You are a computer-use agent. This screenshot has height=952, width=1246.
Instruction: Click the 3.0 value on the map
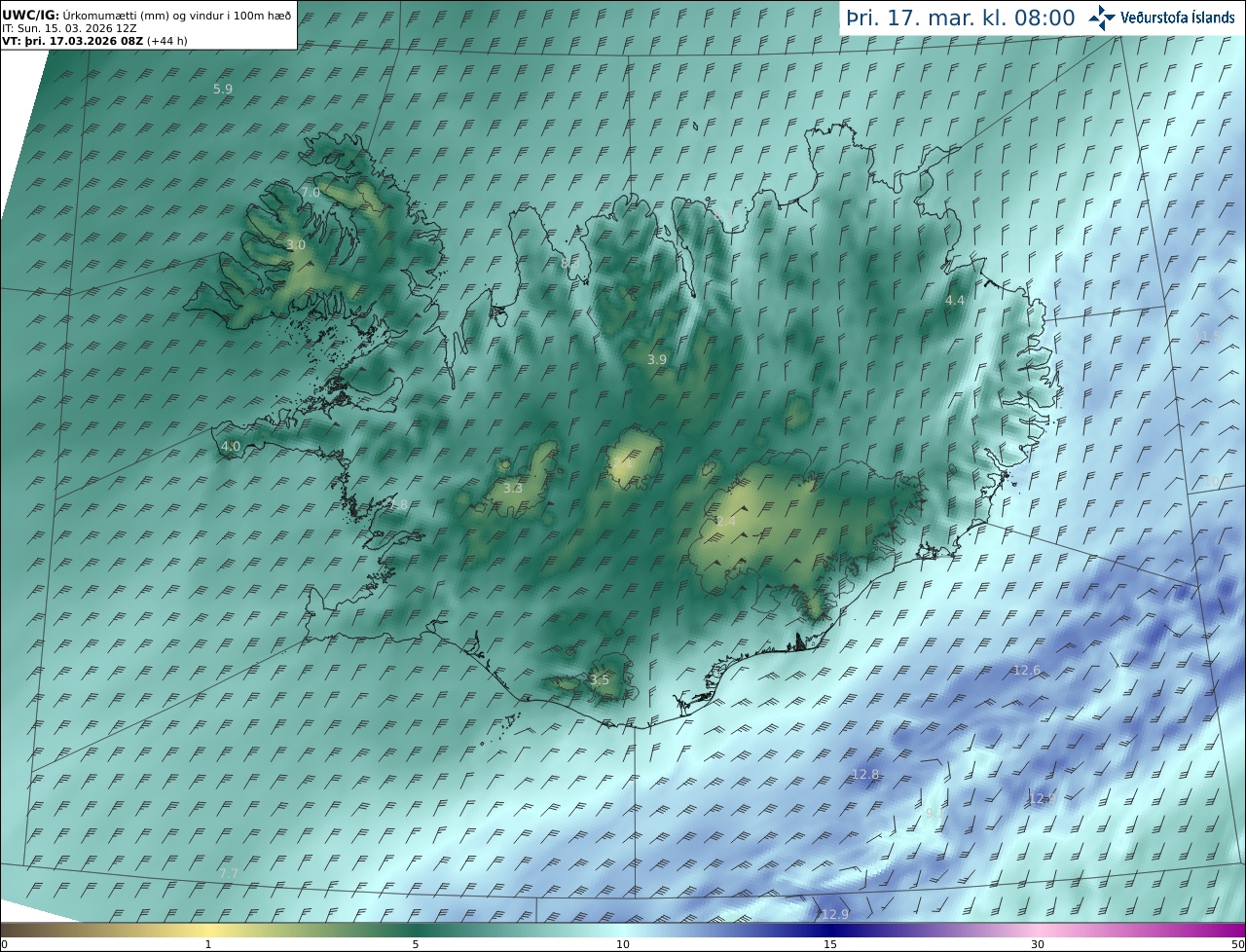296,245
